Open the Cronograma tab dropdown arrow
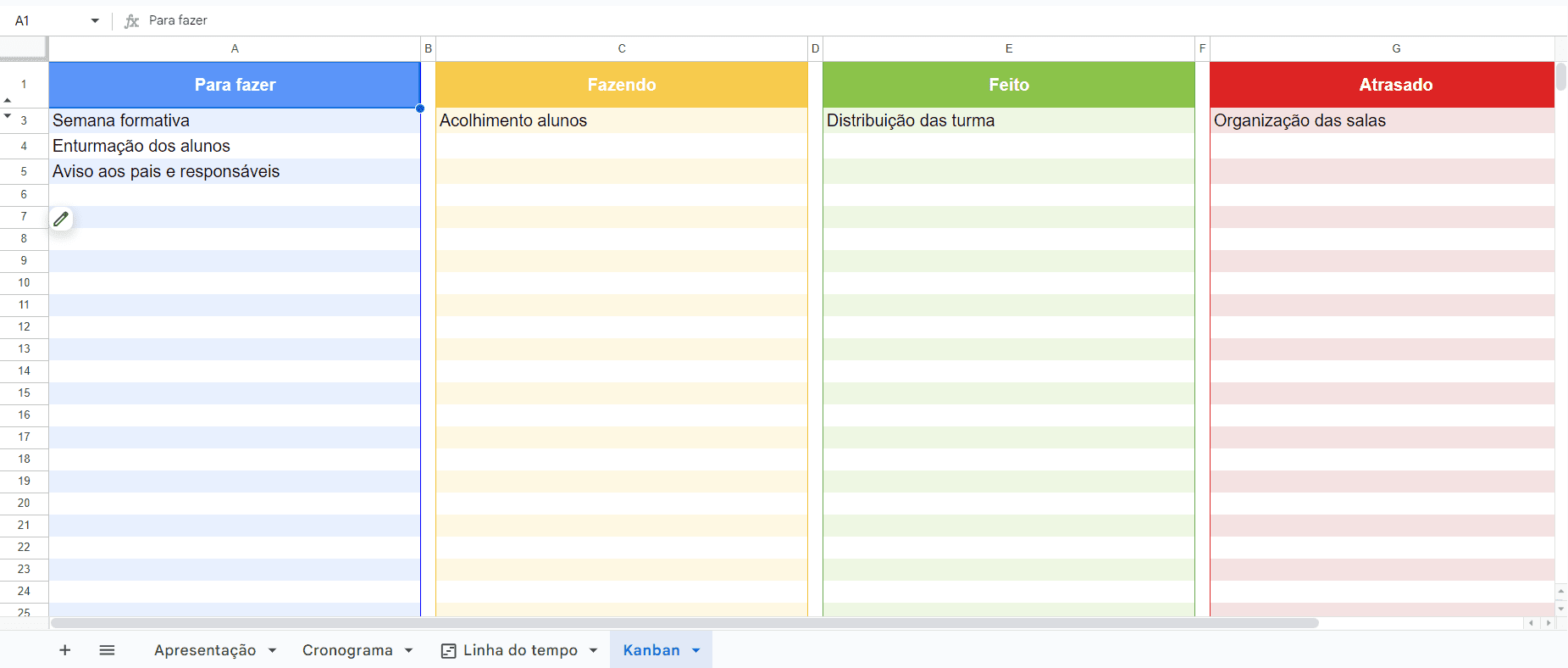The height and width of the screenshot is (668, 1568). 408,650
